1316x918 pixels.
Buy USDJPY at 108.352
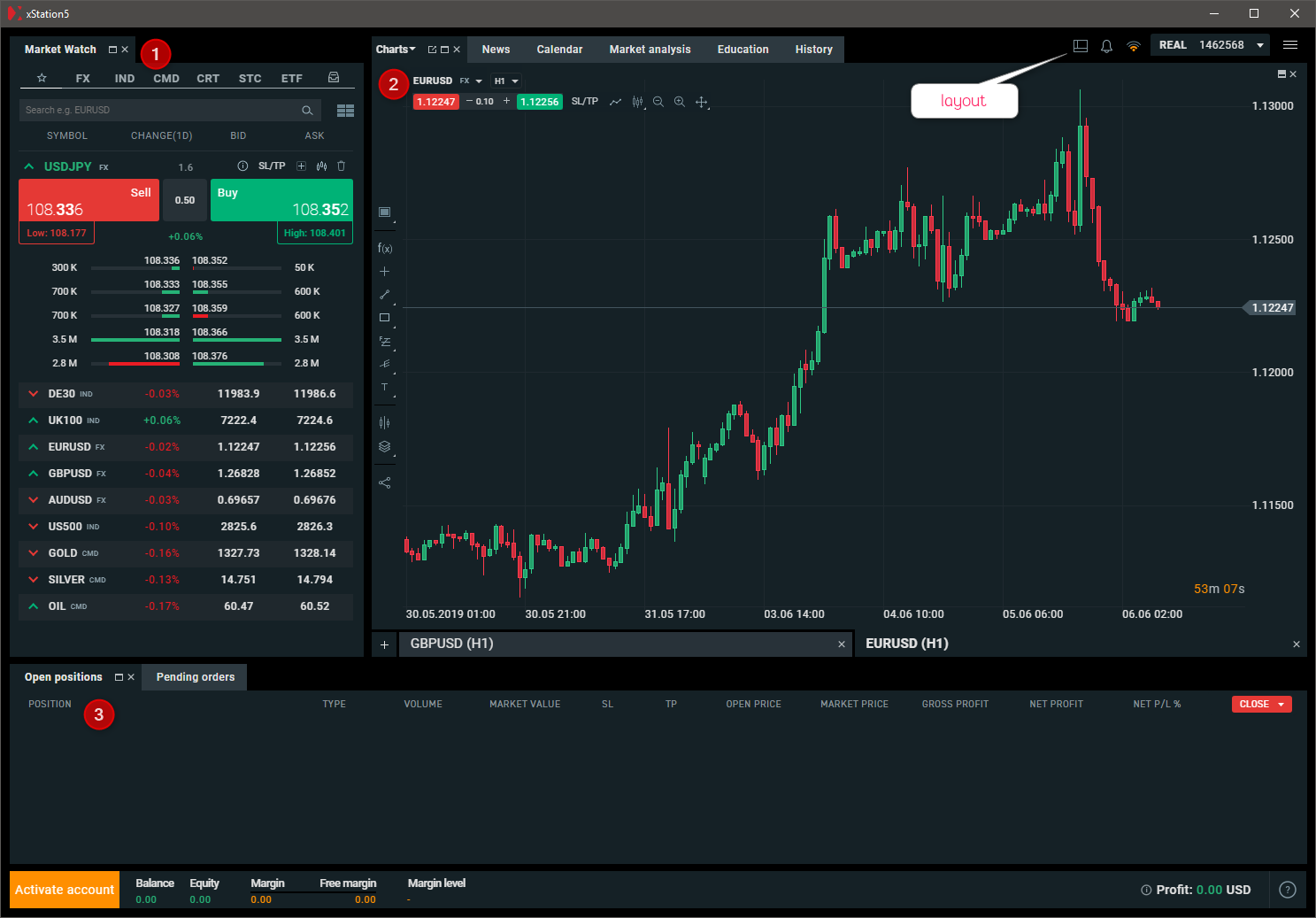coord(281,200)
